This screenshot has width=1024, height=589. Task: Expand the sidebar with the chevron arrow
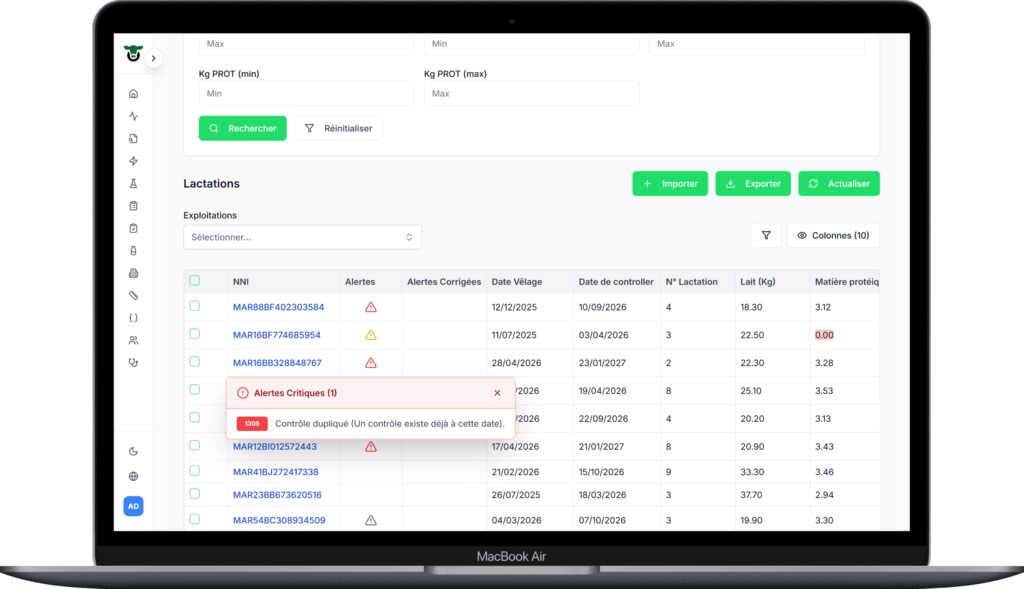point(153,58)
